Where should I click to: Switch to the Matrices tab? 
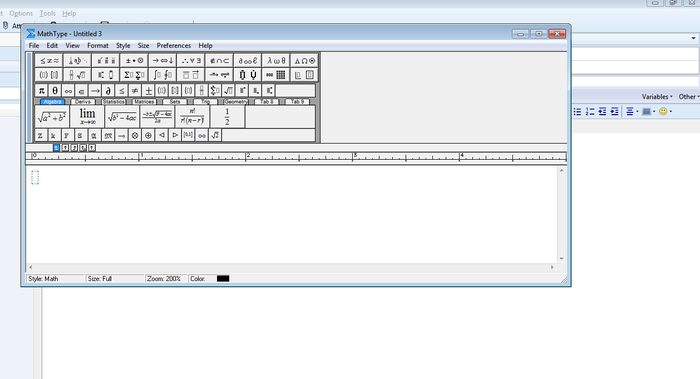[144, 102]
